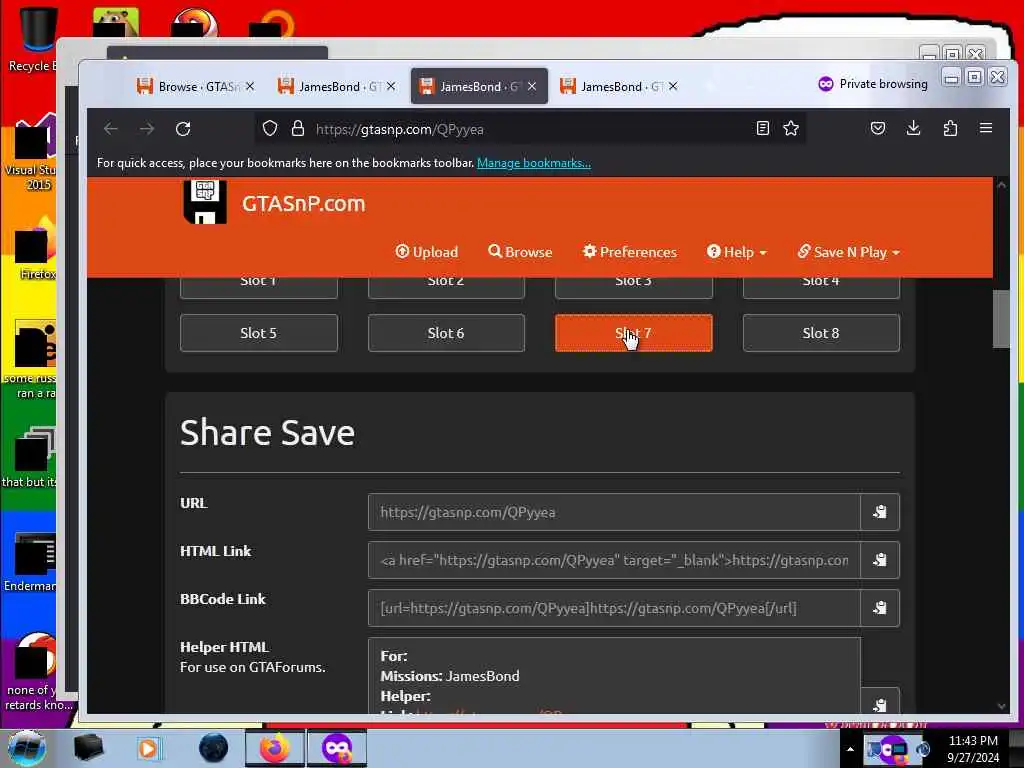
Task: Go back to the previous page
Action: [110, 129]
